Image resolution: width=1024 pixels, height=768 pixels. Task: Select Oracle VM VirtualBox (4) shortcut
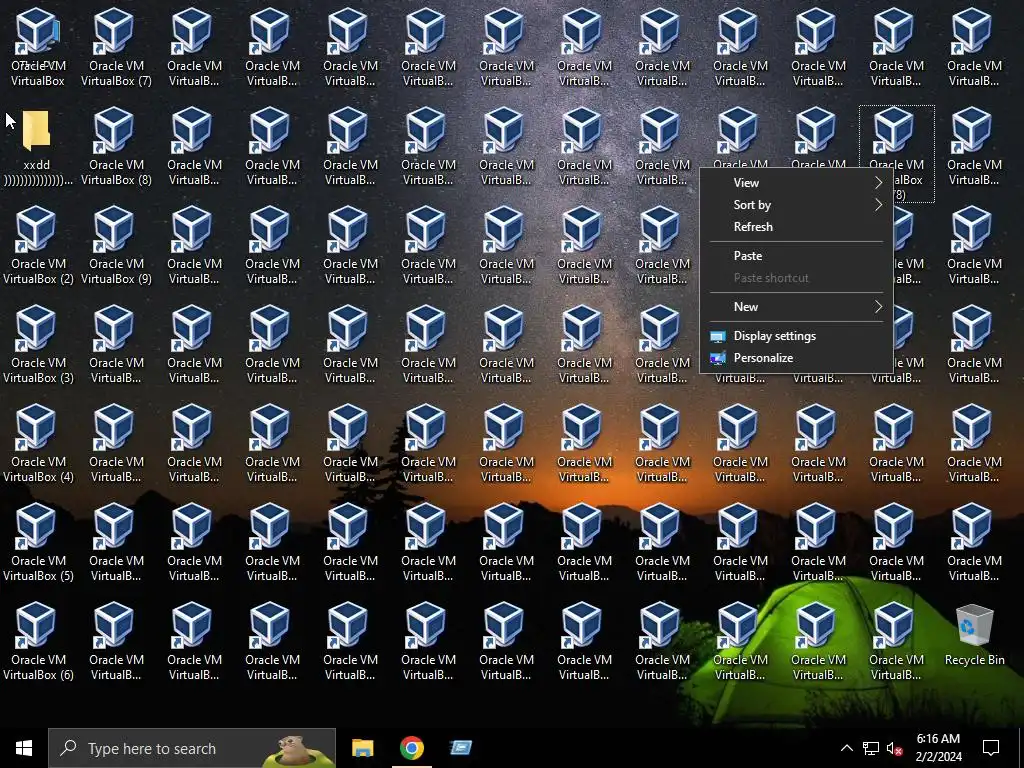click(x=38, y=444)
